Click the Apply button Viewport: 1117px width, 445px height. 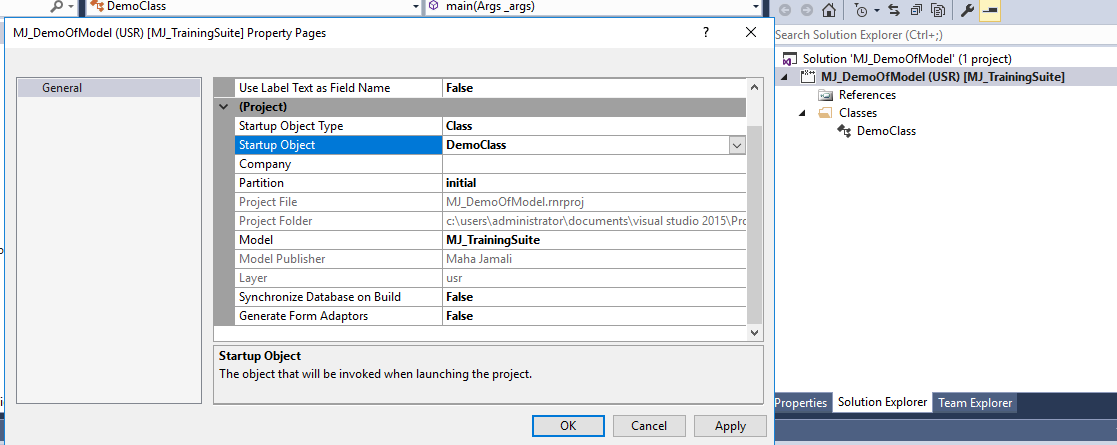(x=730, y=426)
